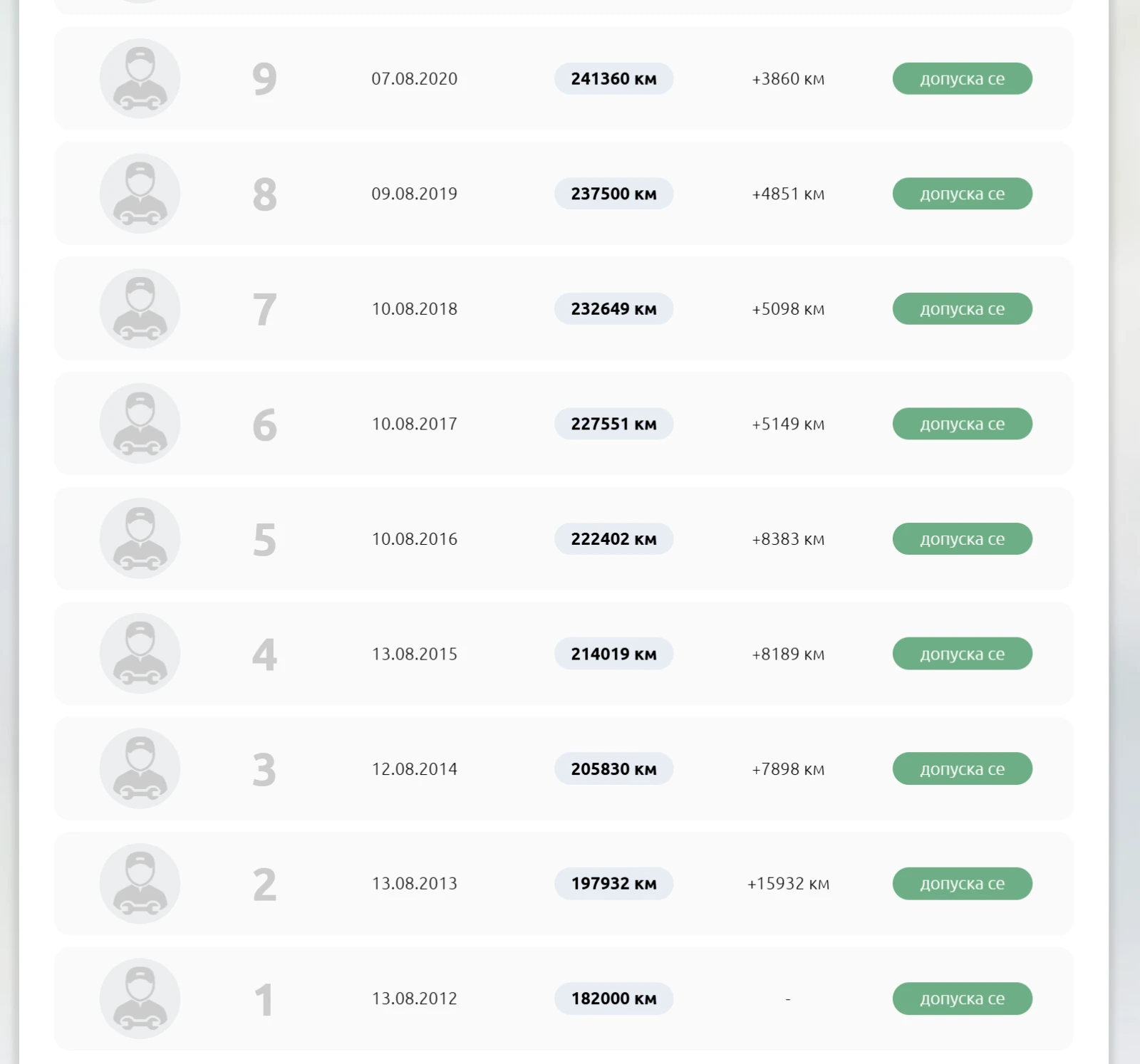Click the 237500 км mileage badge
The image size is (1140, 1064).
point(613,194)
